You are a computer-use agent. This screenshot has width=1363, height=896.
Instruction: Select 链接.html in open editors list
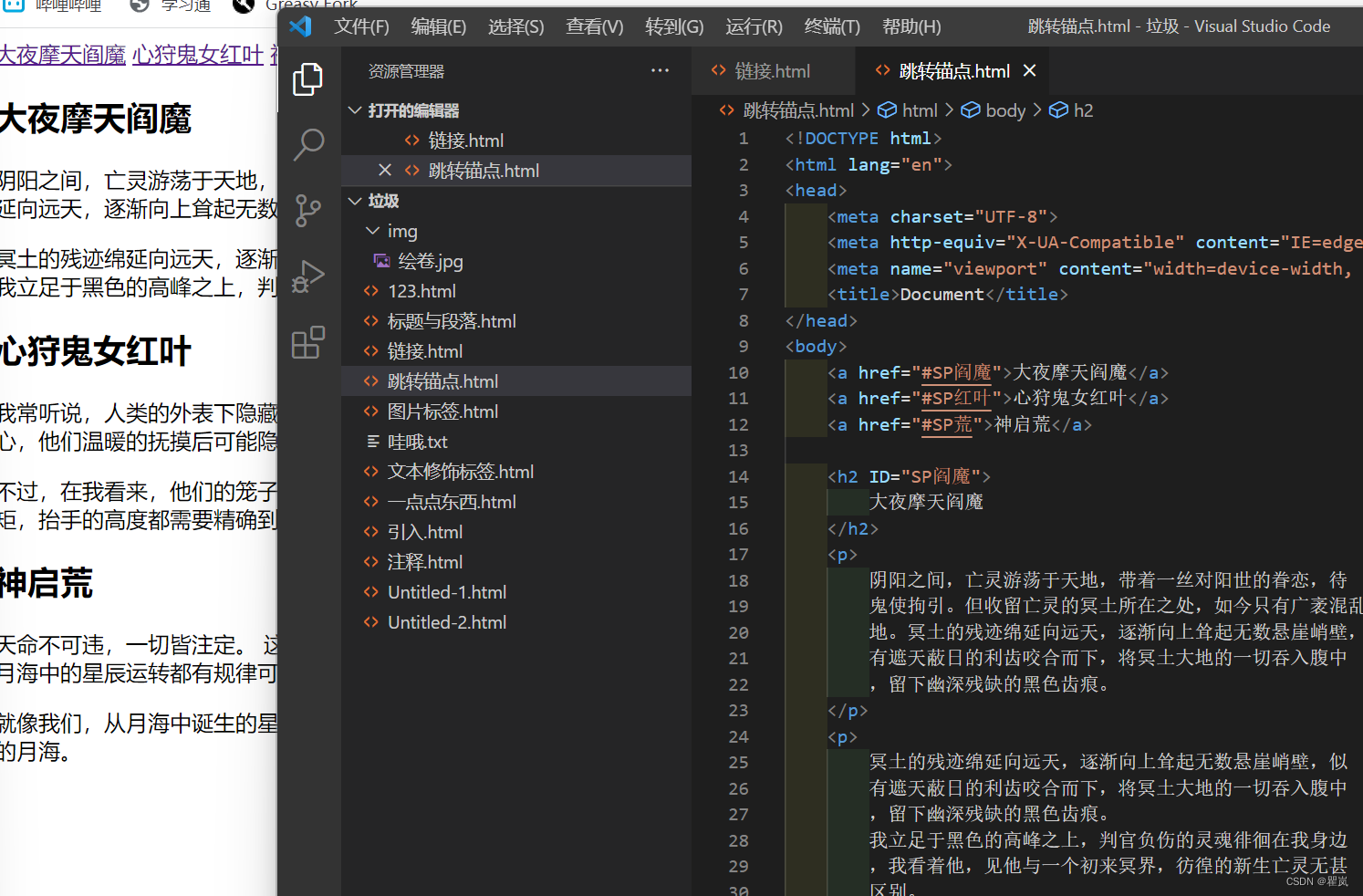516,141
